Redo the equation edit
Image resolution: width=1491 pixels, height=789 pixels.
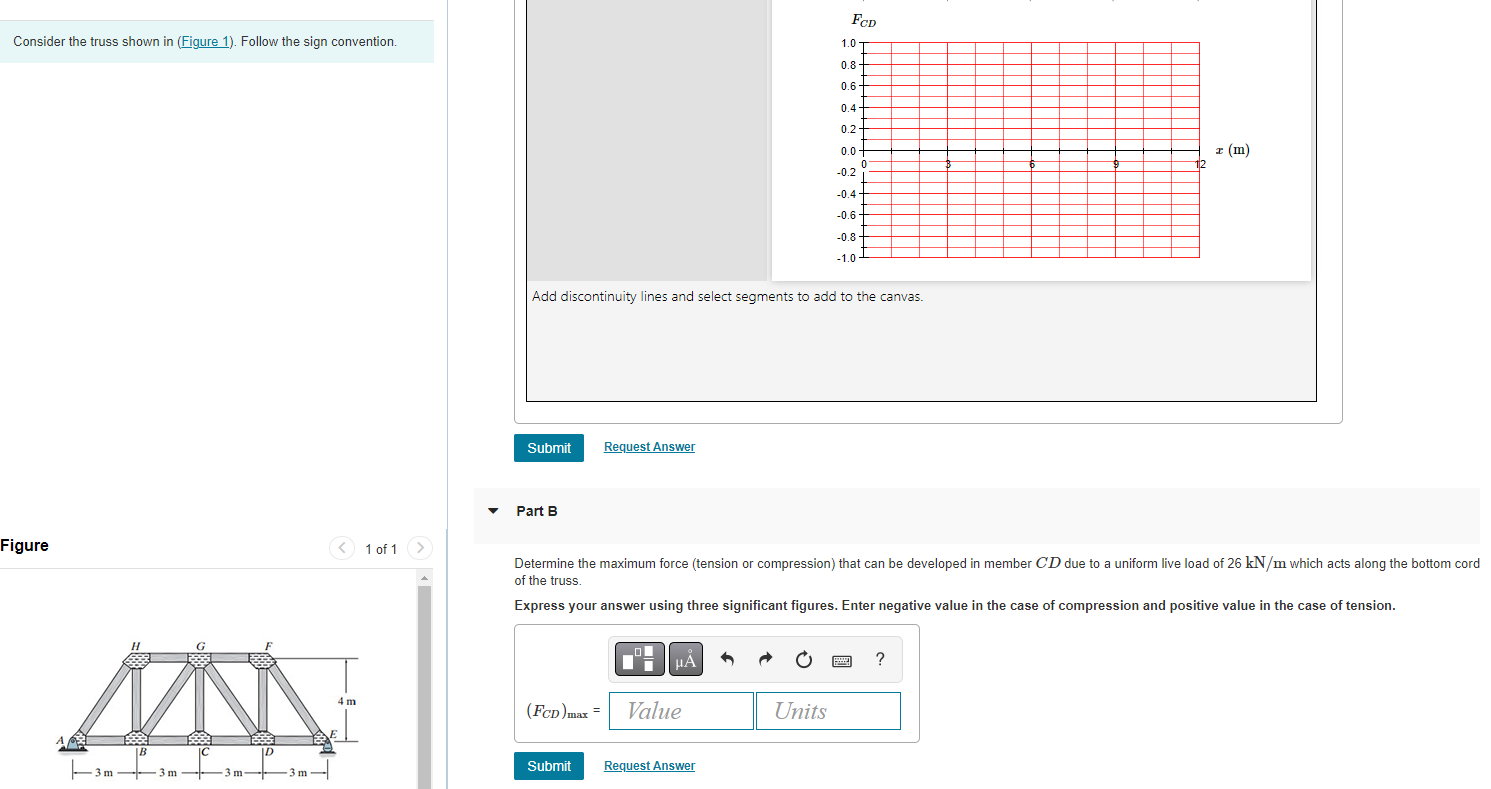pos(765,658)
